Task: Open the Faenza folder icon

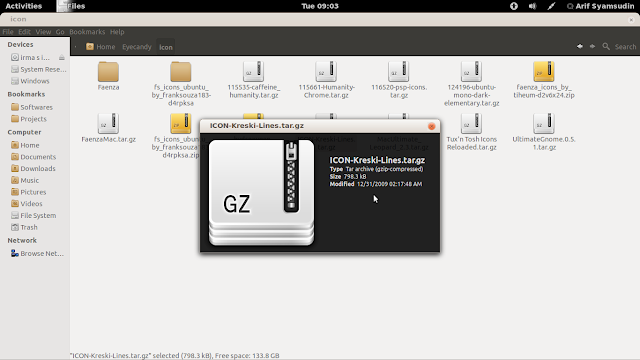Action: (108, 72)
